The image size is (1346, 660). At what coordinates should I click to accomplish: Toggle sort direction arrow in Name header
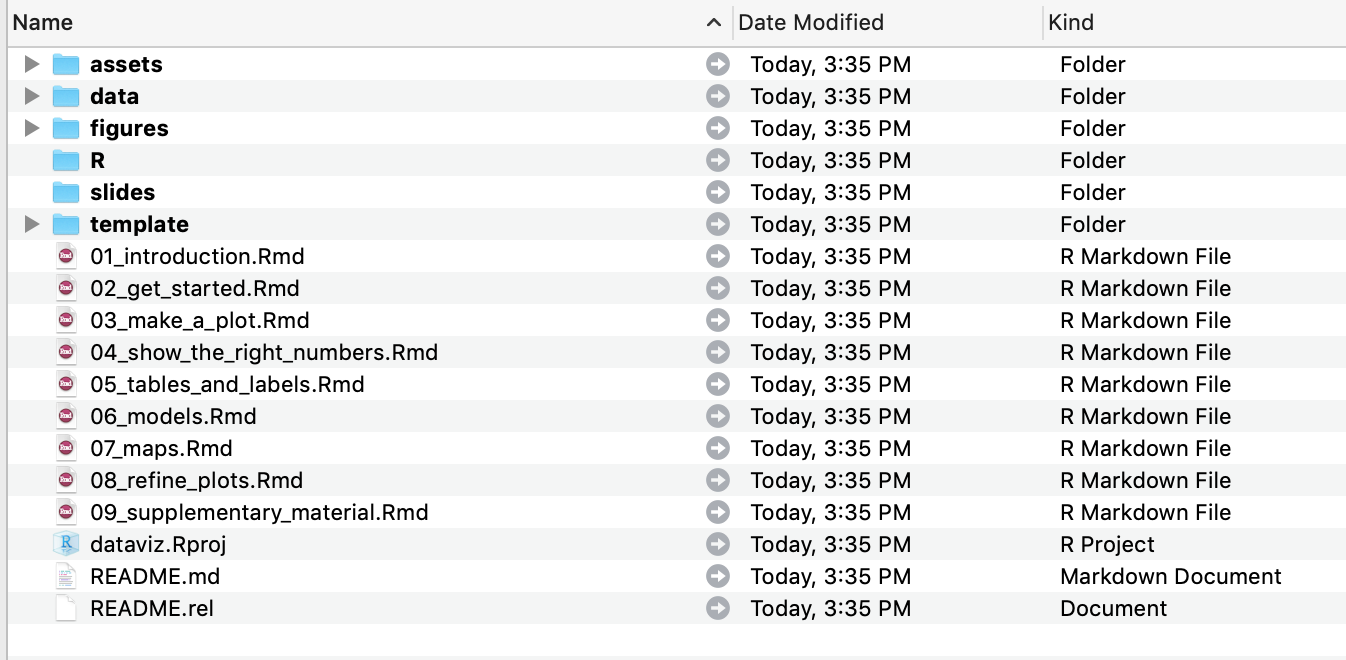713,22
